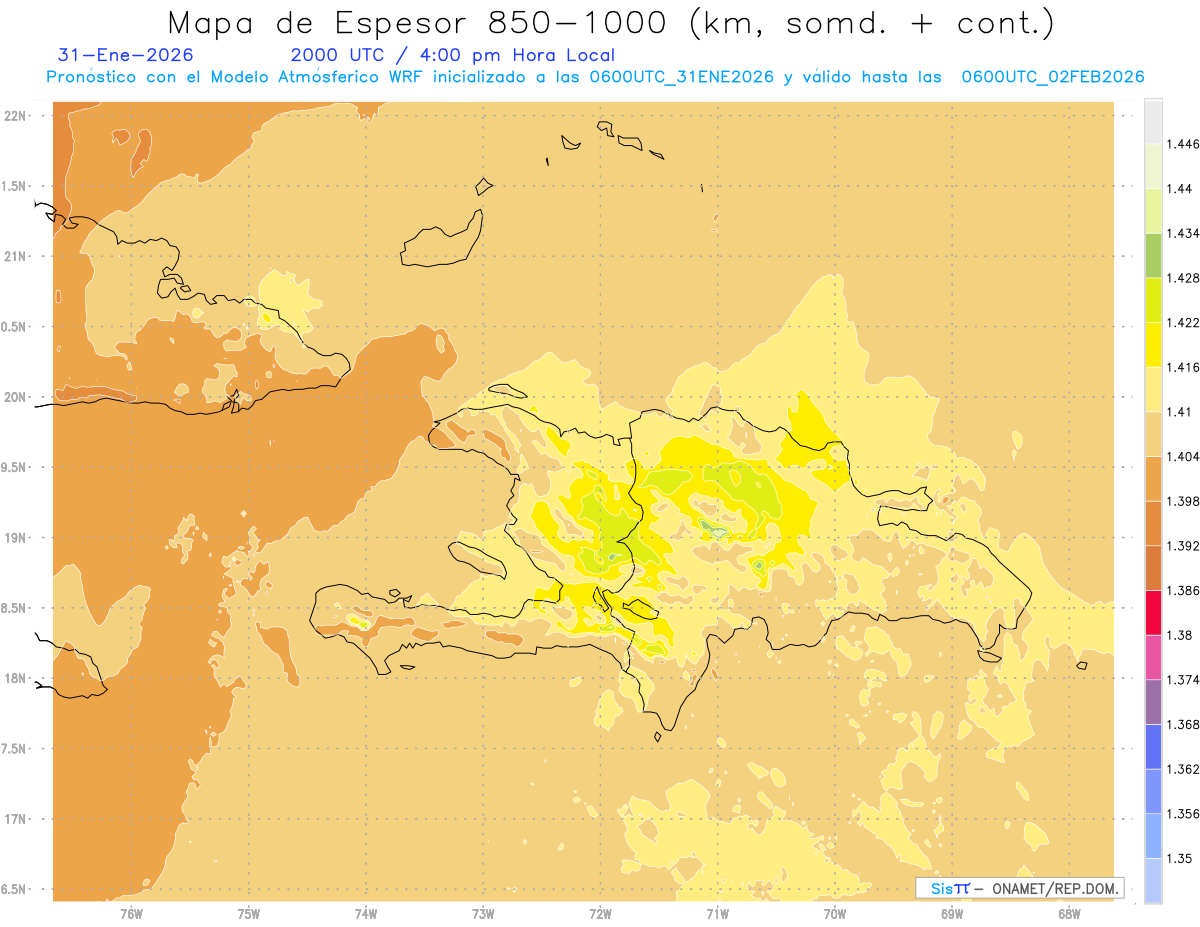Click the 74W longitude label

366,914
